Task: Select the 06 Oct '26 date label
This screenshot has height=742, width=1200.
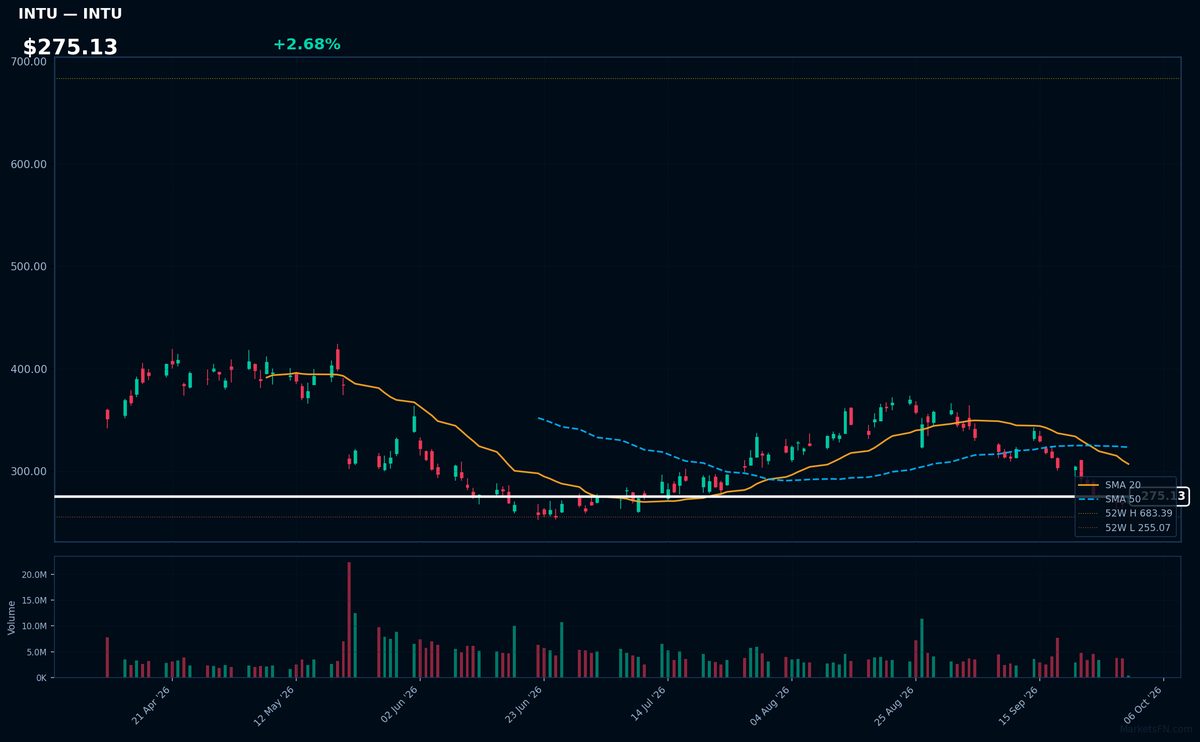Action: 1143,705
